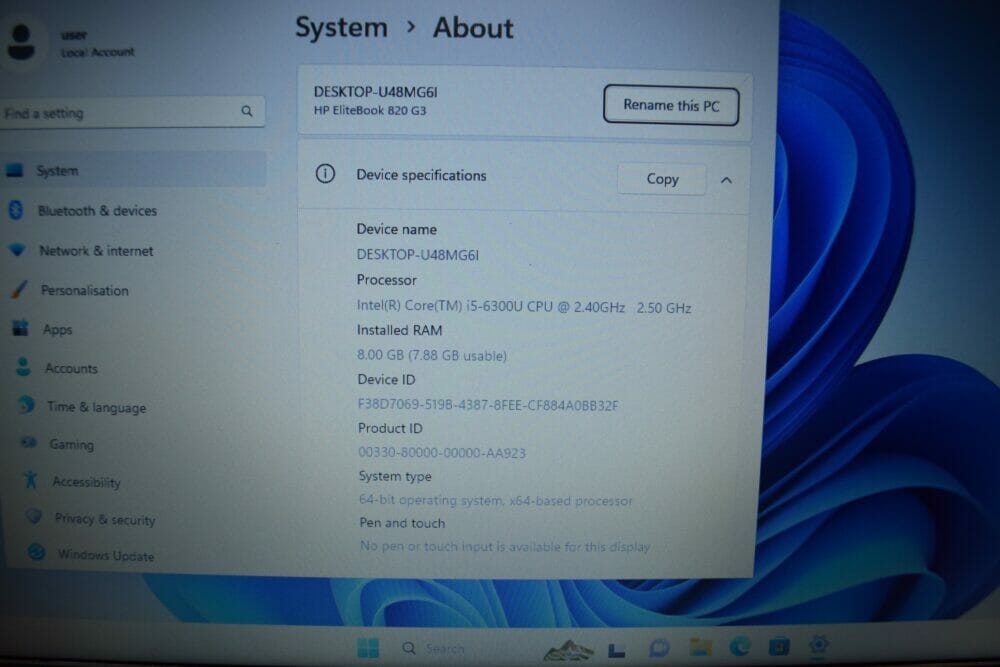Viewport: 1000px width, 667px height.
Task: Launch Microsoft Edge from the taskbar
Action: pyautogui.click(x=740, y=647)
